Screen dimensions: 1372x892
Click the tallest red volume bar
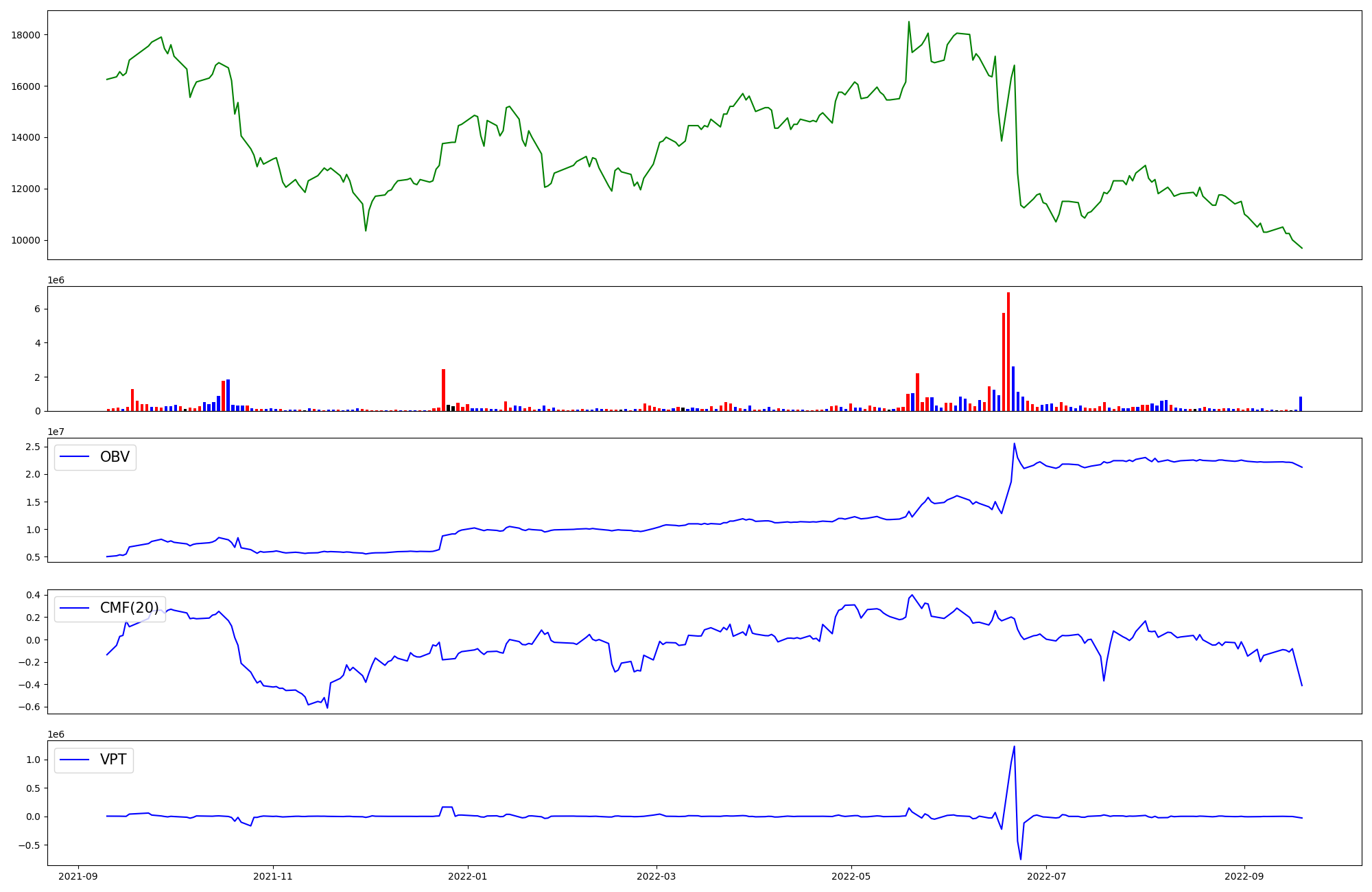1008,351
